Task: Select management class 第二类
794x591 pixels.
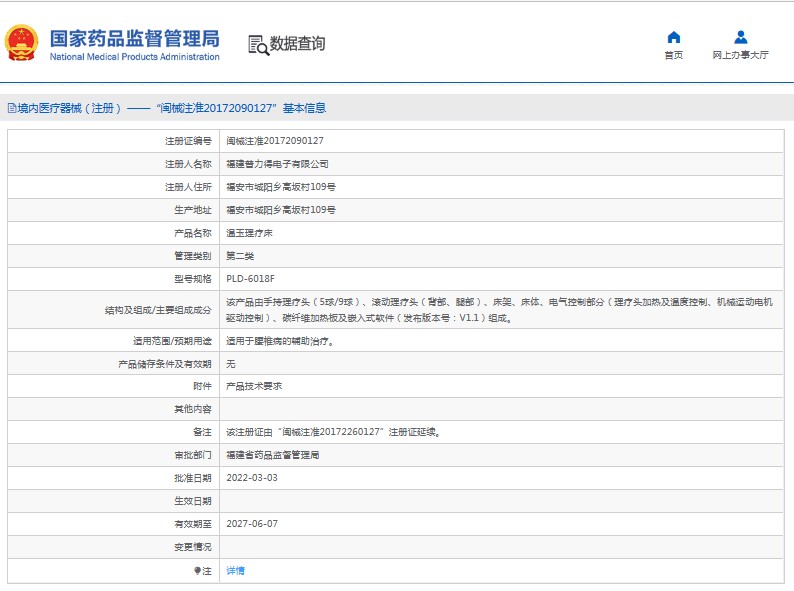Action: [x=240, y=256]
